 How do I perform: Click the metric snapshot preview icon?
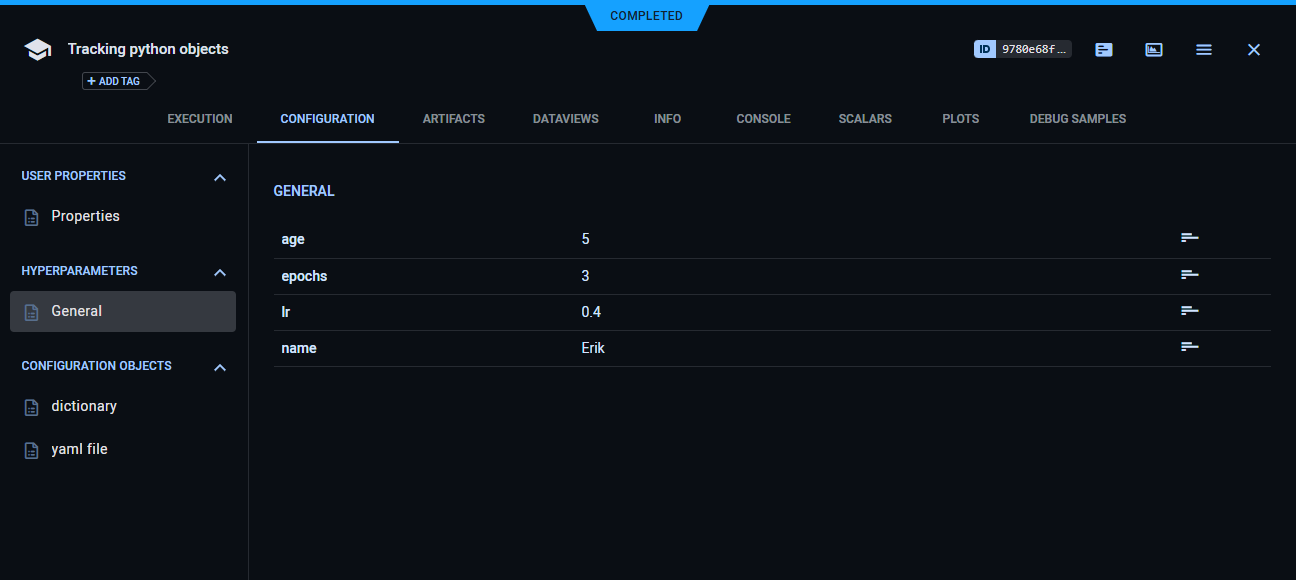(x=1153, y=49)
